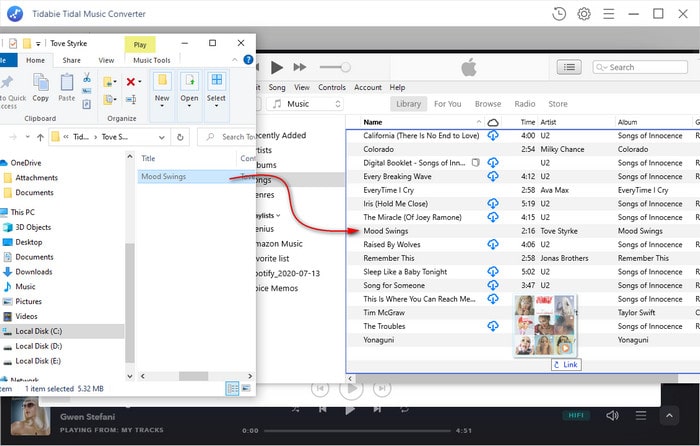Image resolution: width=700 pixels, height=446 pixels.
Task: Collapse the Explorer ribbon chevron
Action: 234,60
